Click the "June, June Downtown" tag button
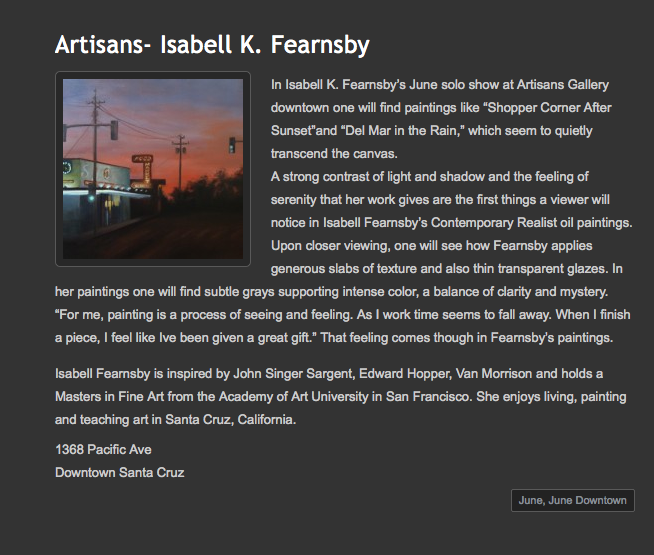This screenshot has height=555, width=654. coord(572,500)
